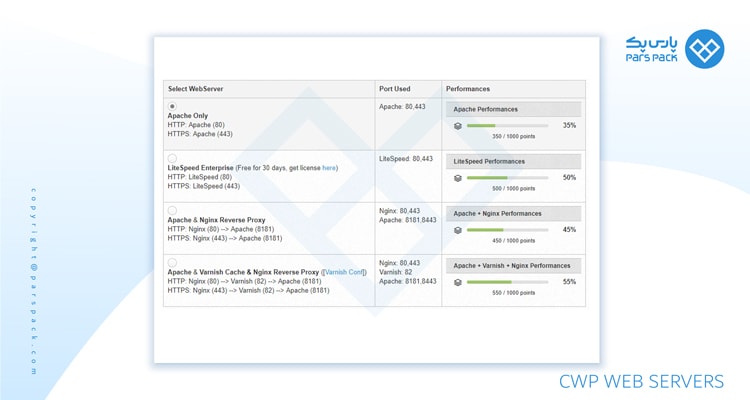Viewport: 750px width, 400px height.
Task: Select the Apache Only radio button
Action: coord(172,106)
